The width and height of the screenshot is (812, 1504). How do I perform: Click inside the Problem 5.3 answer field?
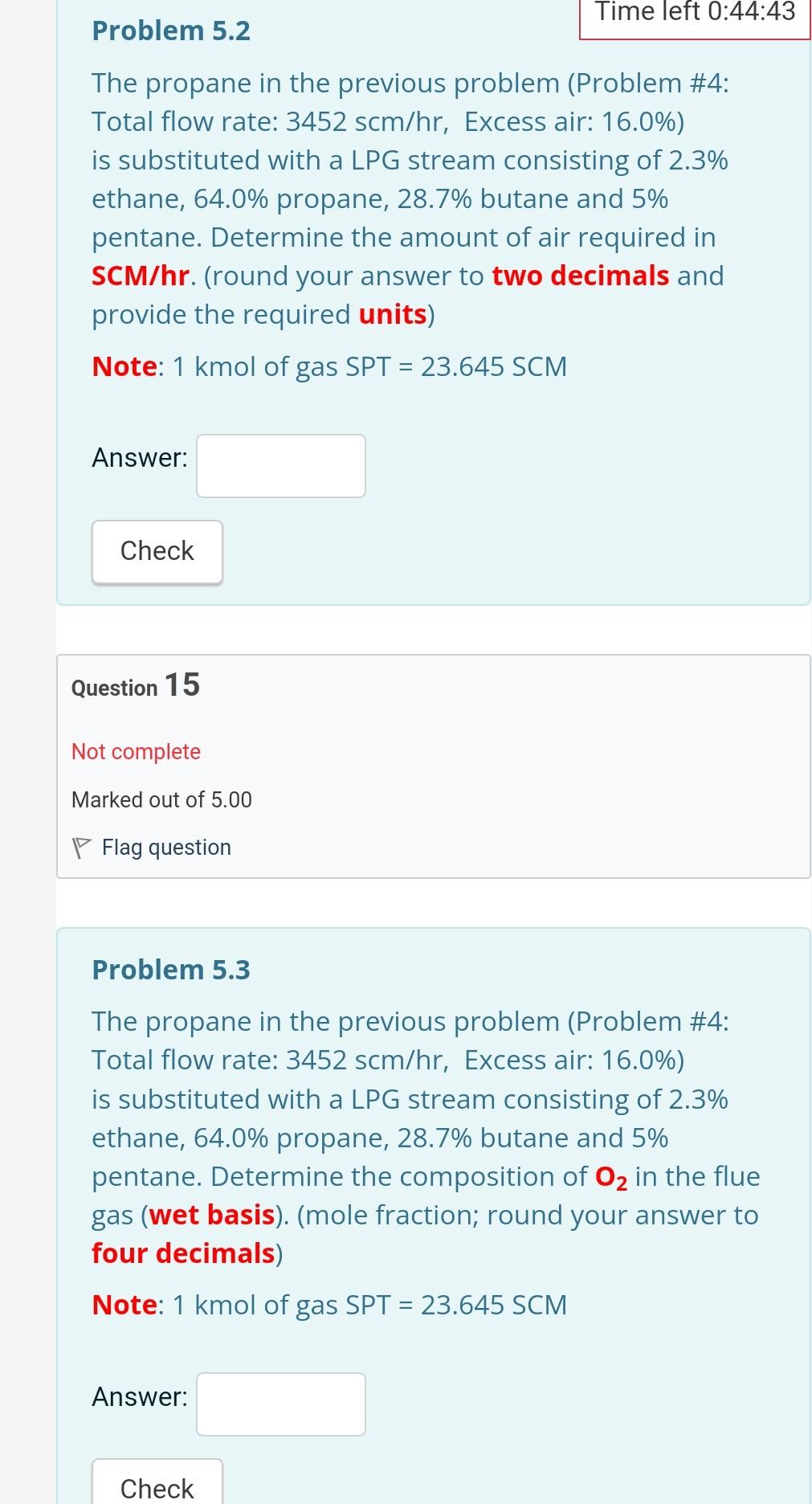[x=280, y=1403]
